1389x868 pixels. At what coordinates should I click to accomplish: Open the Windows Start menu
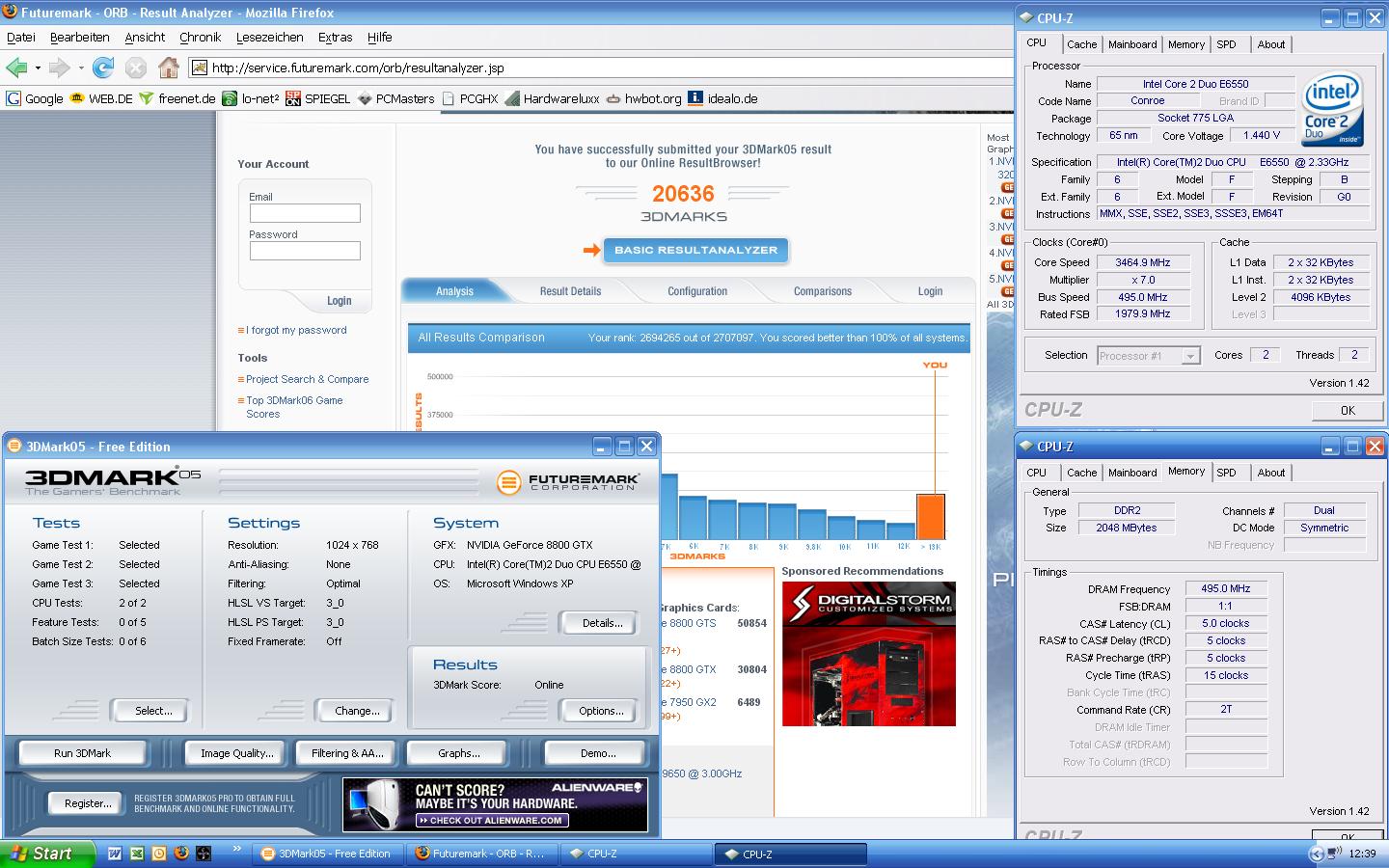(48, 854)
